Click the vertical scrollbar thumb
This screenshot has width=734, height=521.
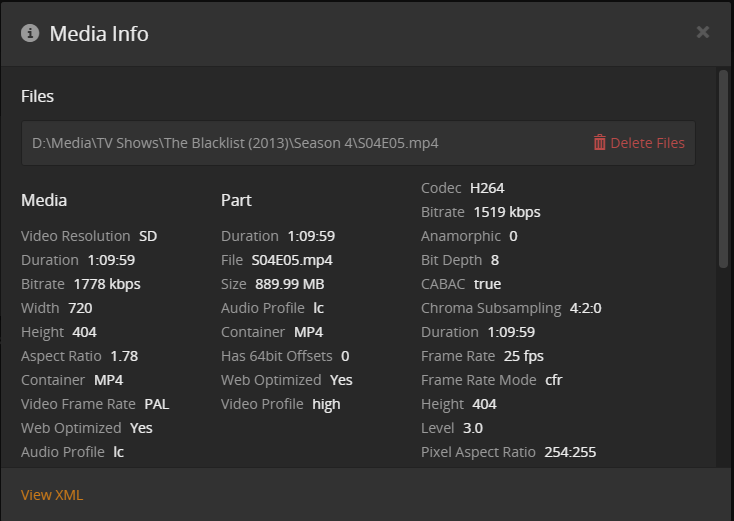pos(723,168)
